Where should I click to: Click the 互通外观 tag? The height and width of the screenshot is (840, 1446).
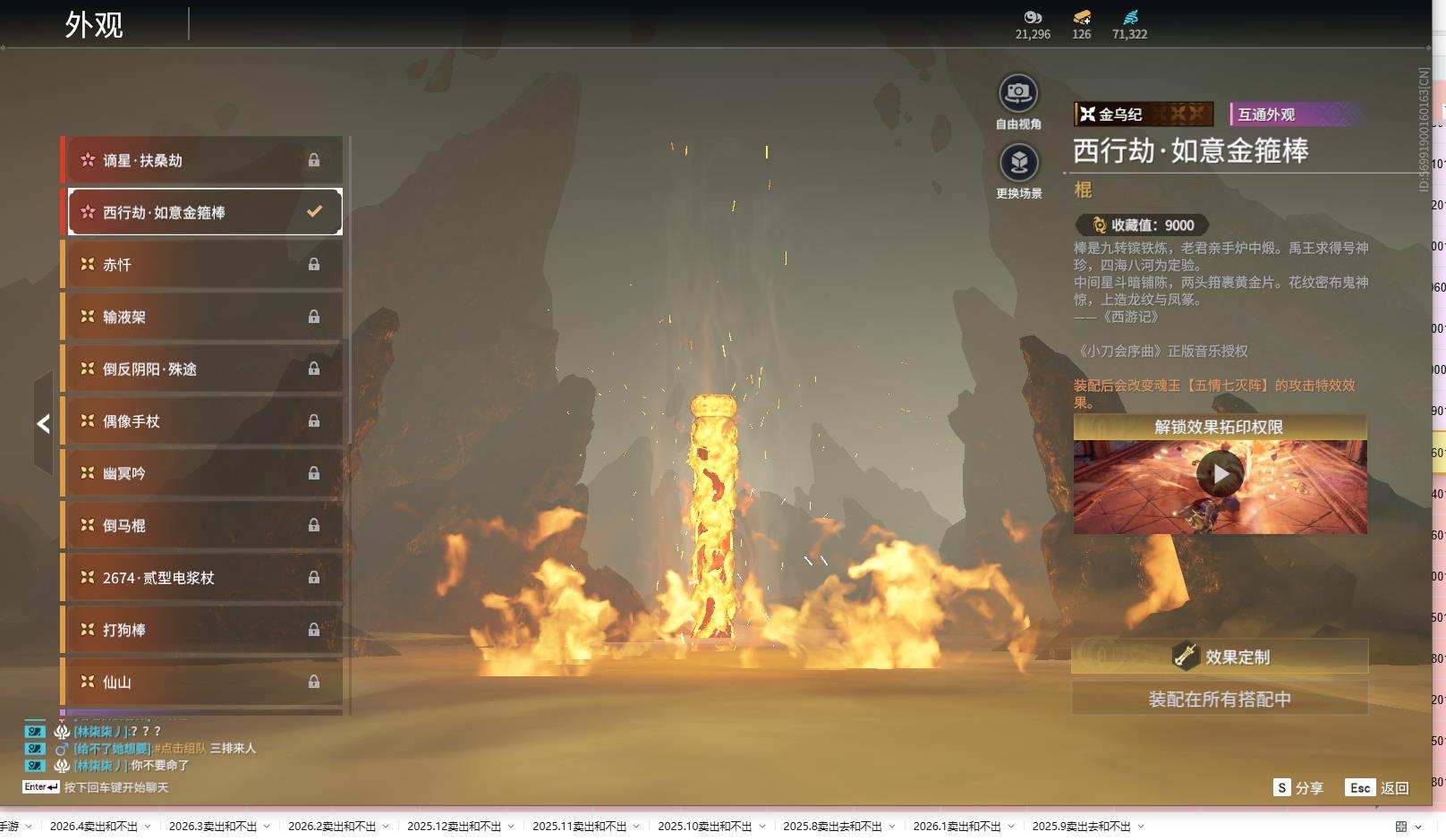1296,114
